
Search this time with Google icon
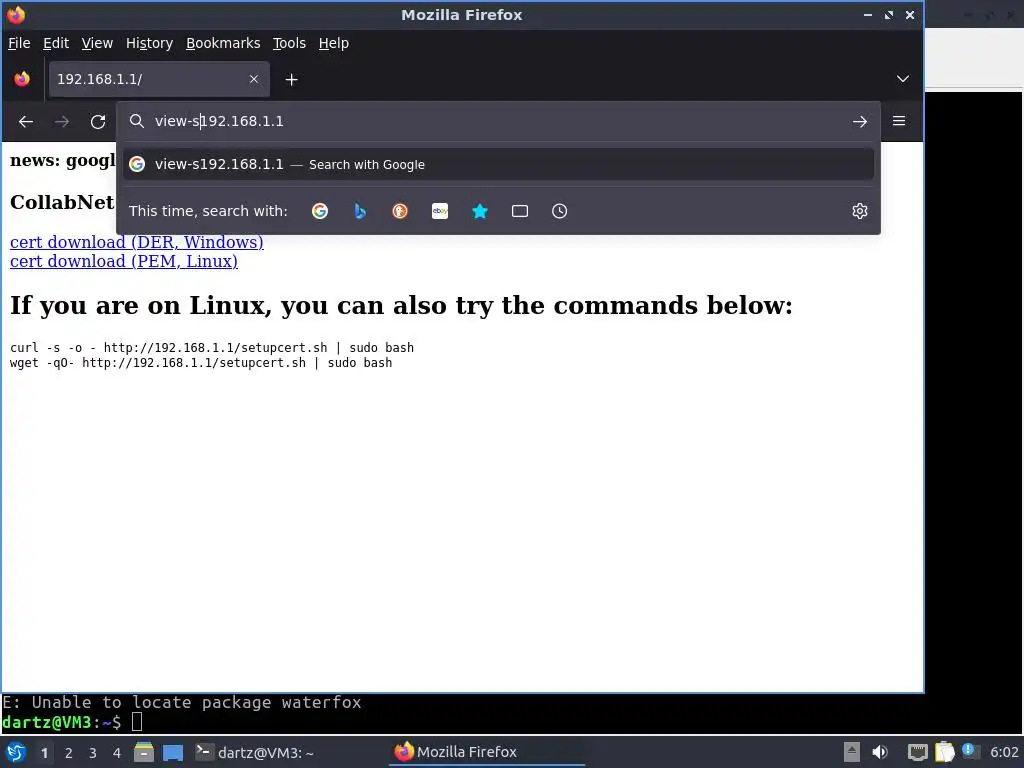click(320, 211)
